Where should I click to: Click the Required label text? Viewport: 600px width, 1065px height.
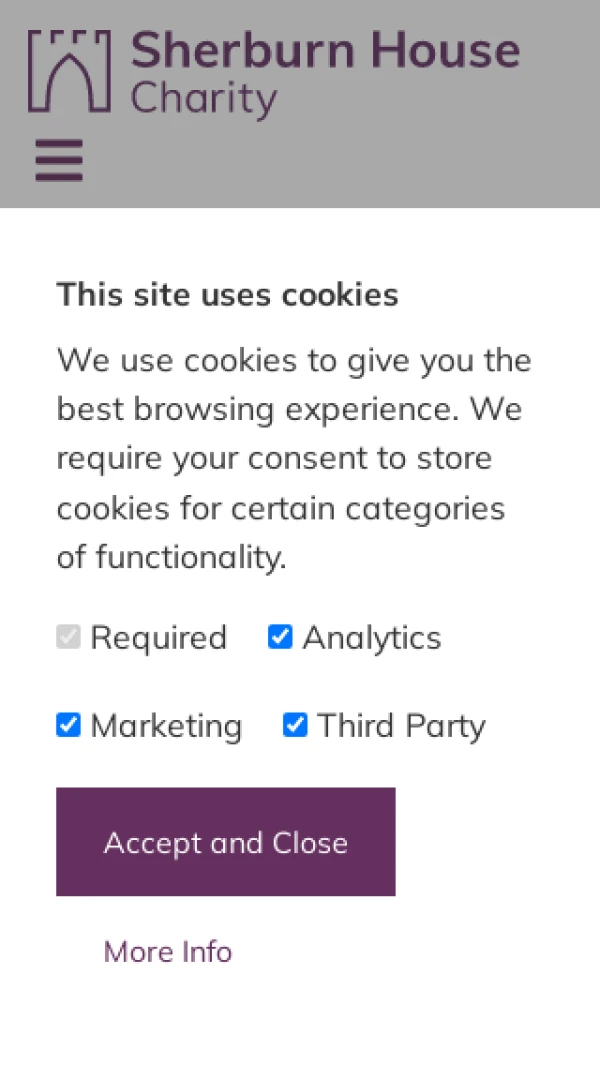158,638
